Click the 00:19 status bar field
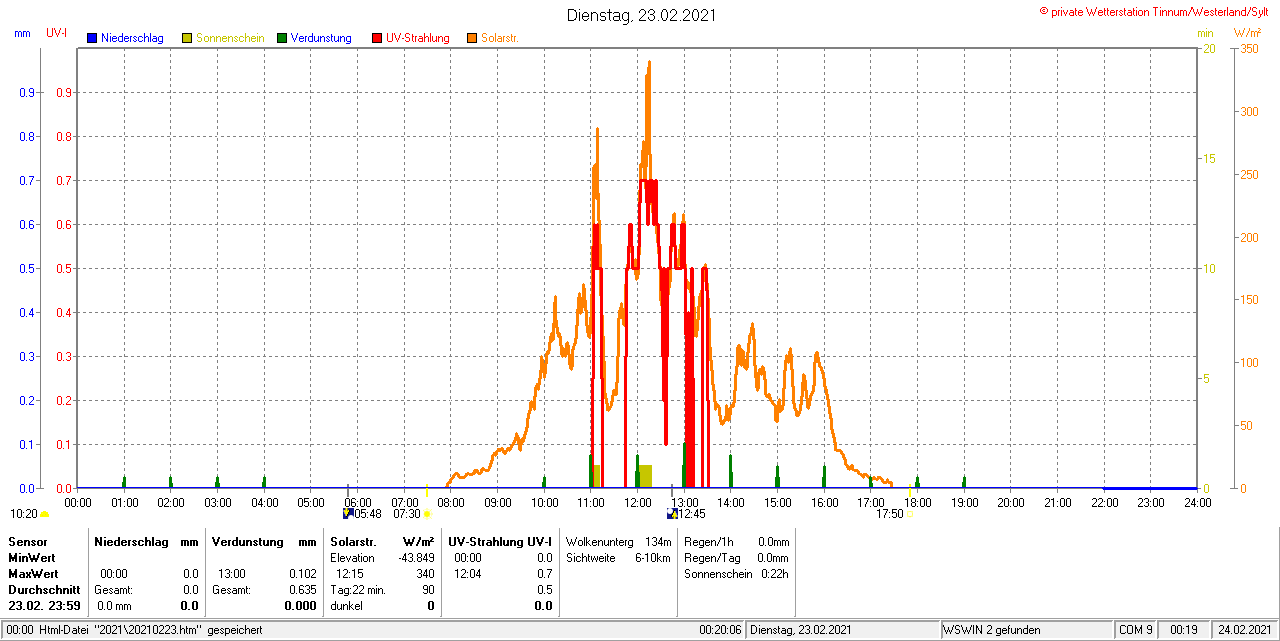Viewport: 1280px width, 641px height. pos(1184,630)
